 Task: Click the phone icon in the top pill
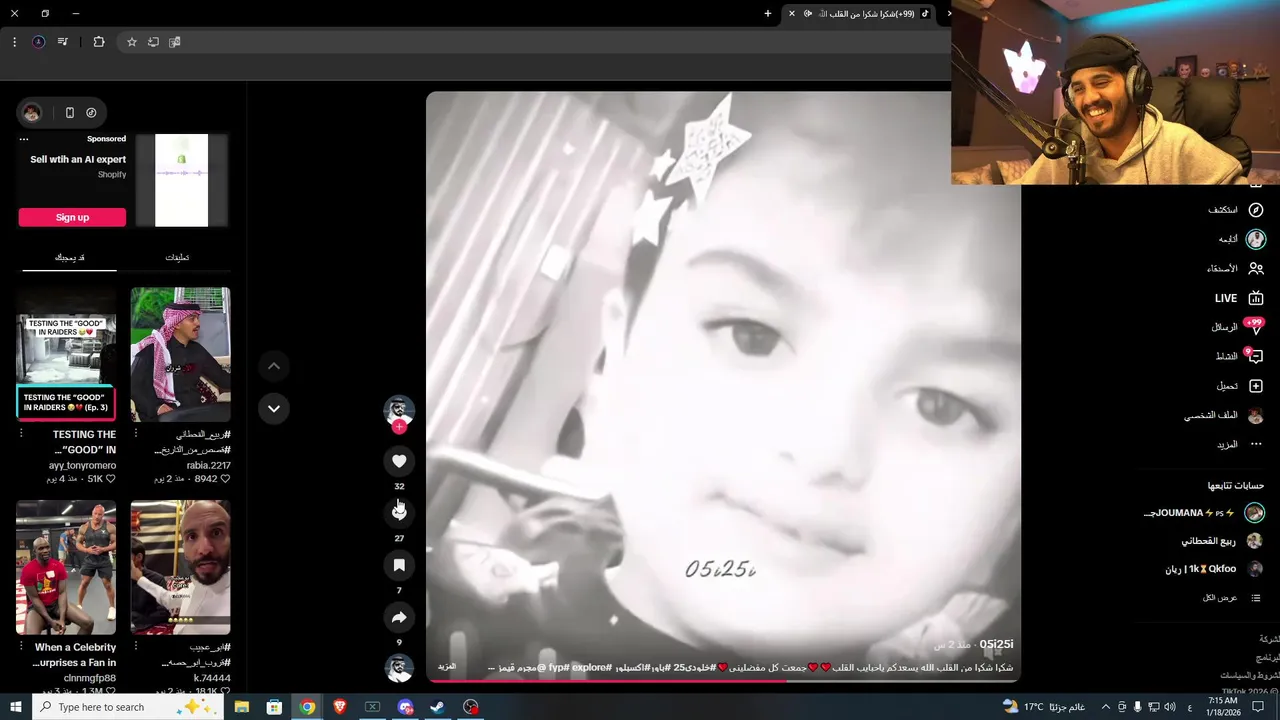point(69,113)
